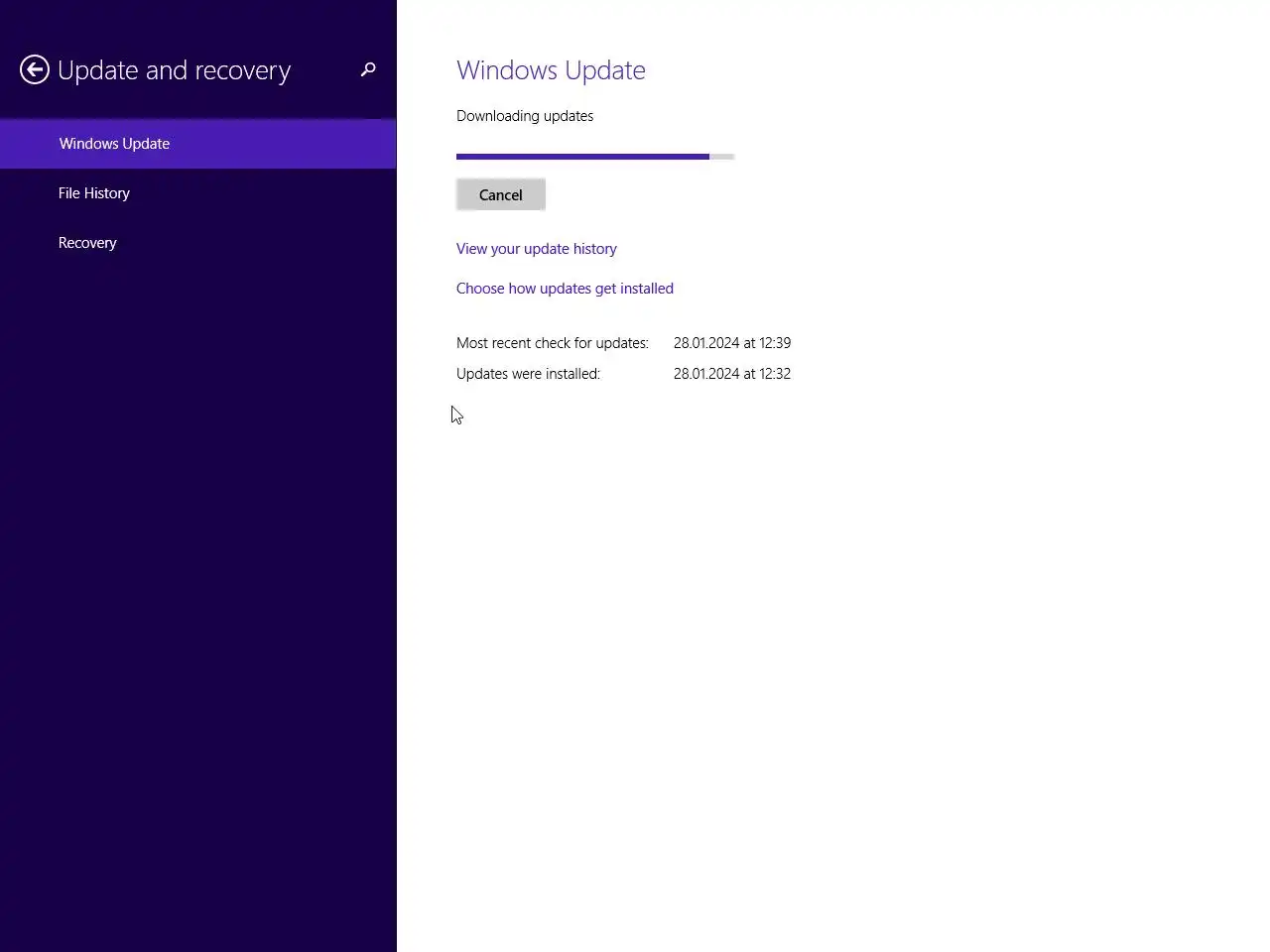Viewport: 1270px width, 952px height.
Task: Click the 28.01.2024 at 12:39 timestamp
Action: pyautogui.click(x=732, y=343)
